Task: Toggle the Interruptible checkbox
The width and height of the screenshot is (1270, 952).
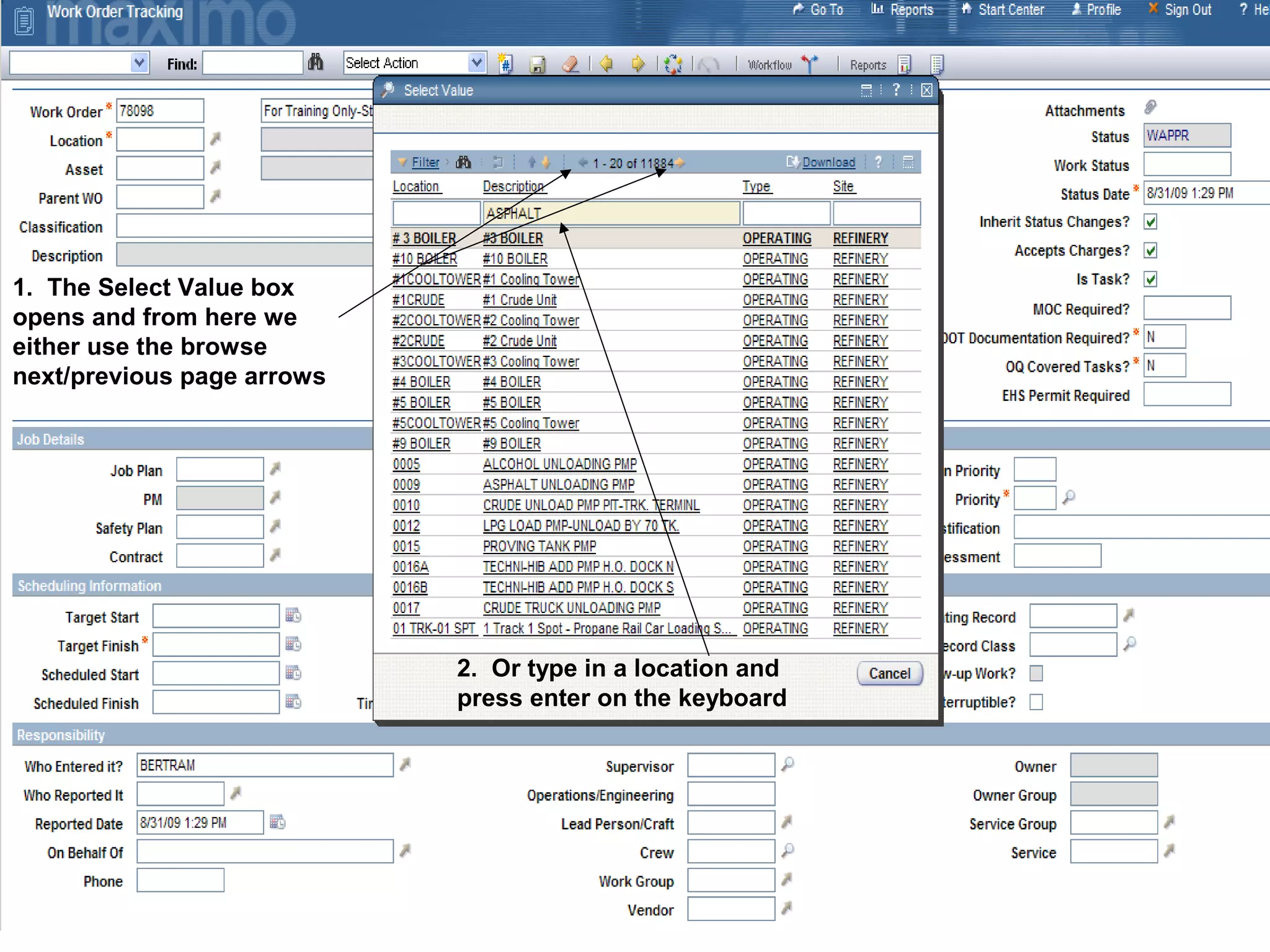Action: tap(1036, 702)
